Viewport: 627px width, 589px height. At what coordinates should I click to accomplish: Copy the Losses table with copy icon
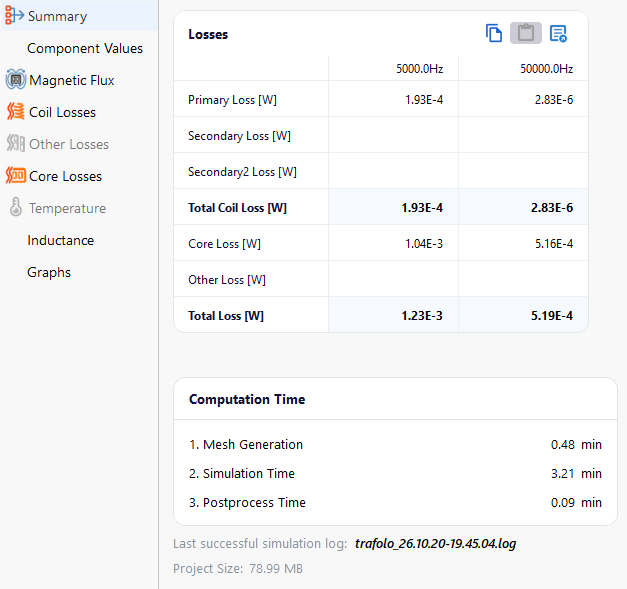point(494,33)
